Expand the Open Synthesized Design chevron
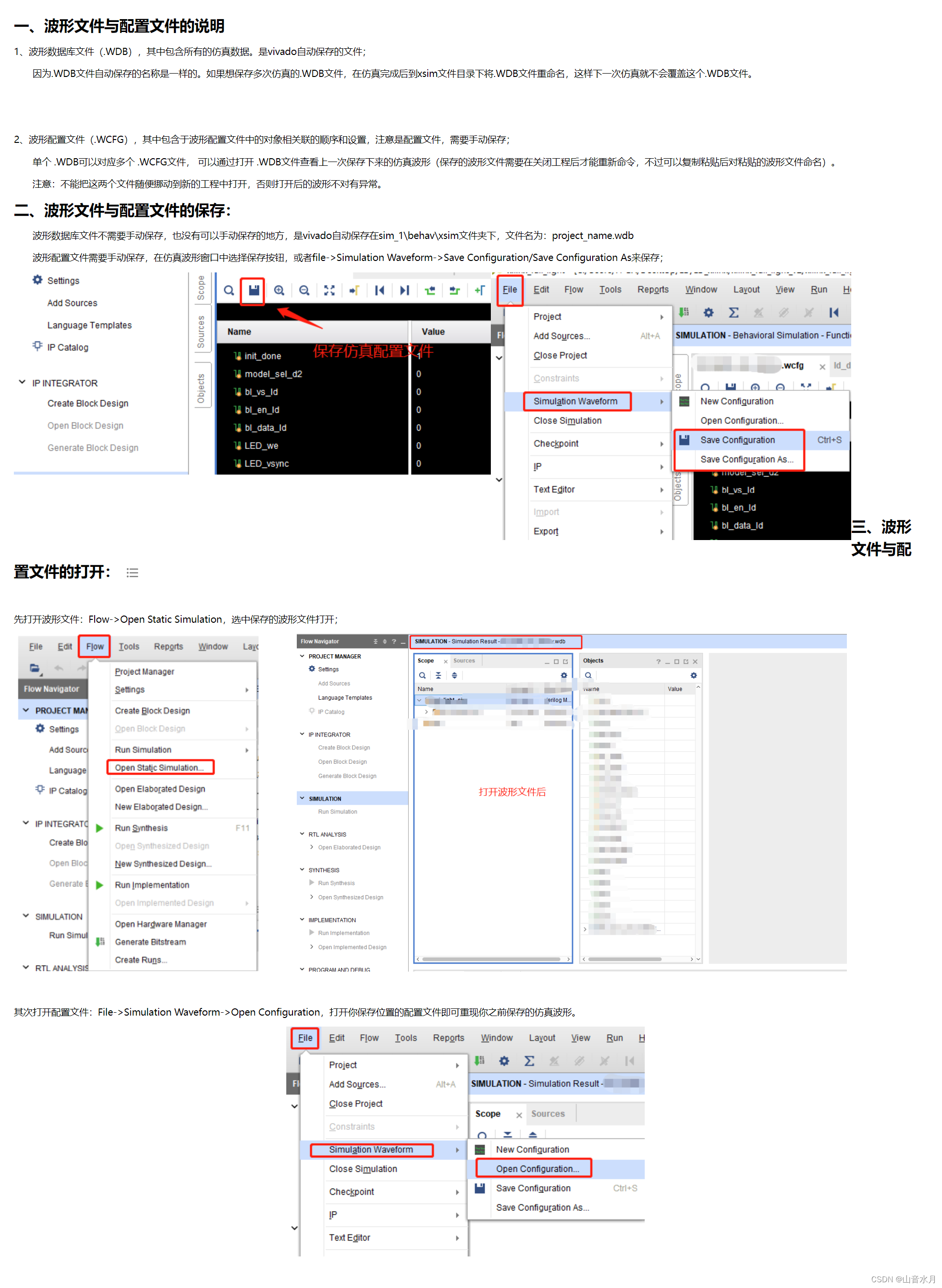Screen dimensions: 942x1288 click(x=312, y=897)
